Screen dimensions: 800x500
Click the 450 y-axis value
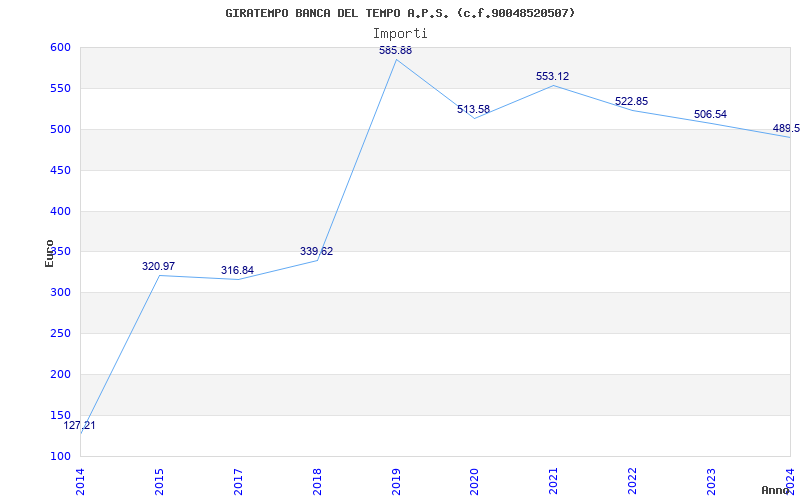(x=60, y=170)
